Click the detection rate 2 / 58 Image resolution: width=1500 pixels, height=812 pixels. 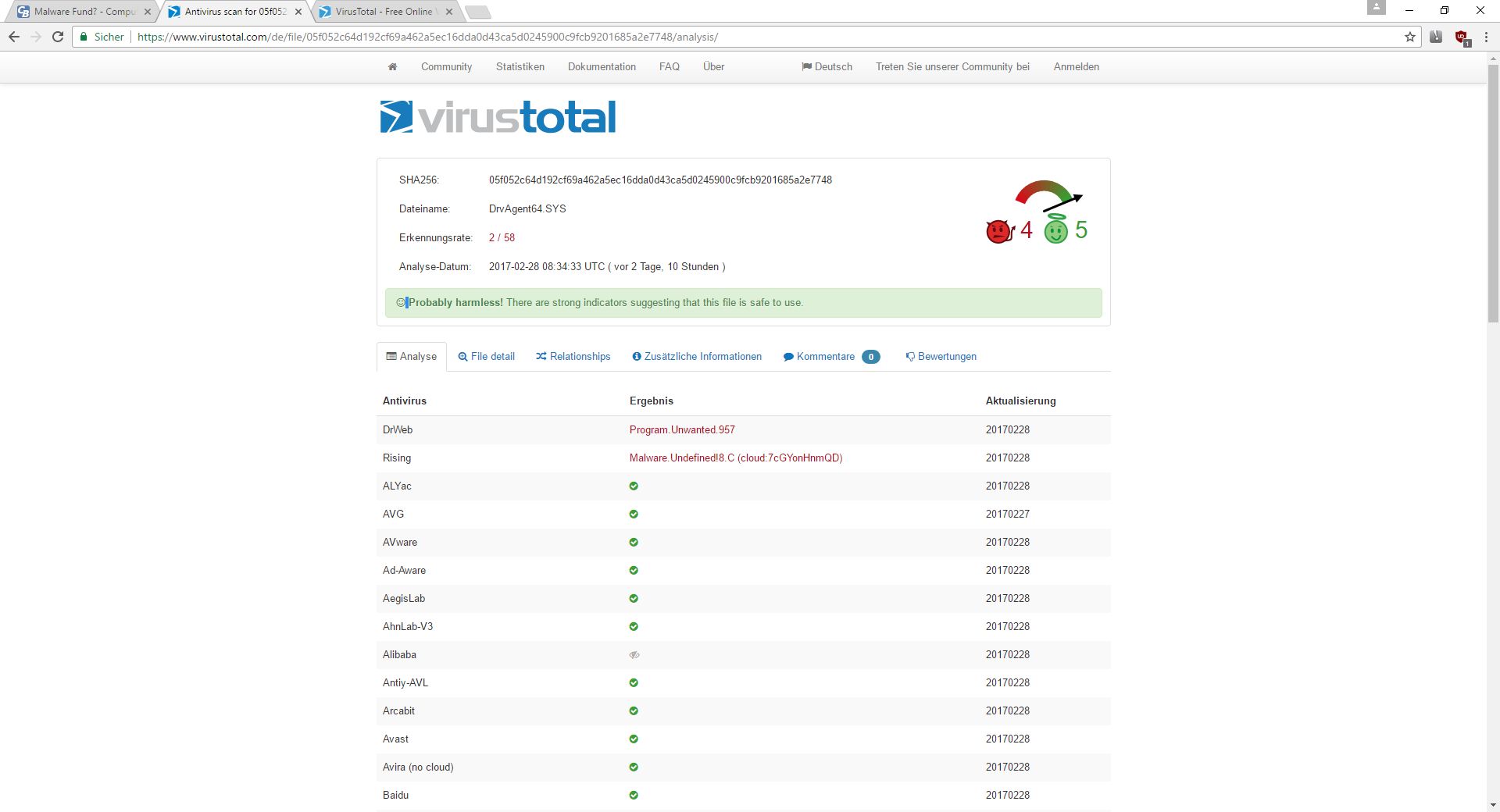tap(502, 237)
